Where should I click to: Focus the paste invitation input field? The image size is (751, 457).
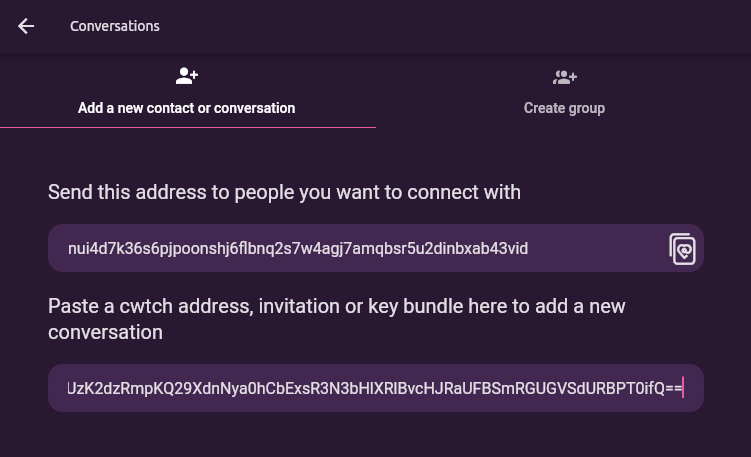pyautogui.click(x=376, y=388)
